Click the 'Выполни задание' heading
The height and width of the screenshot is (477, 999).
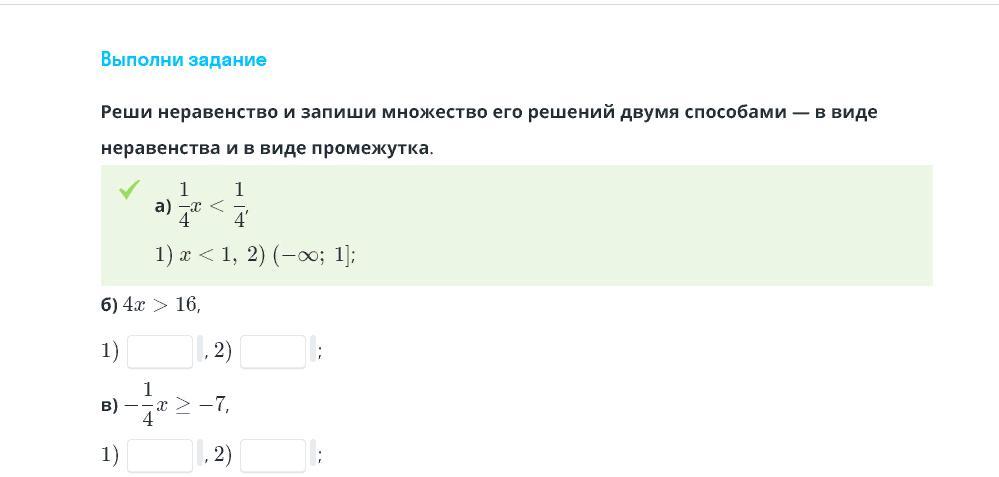tap(183, 60)
